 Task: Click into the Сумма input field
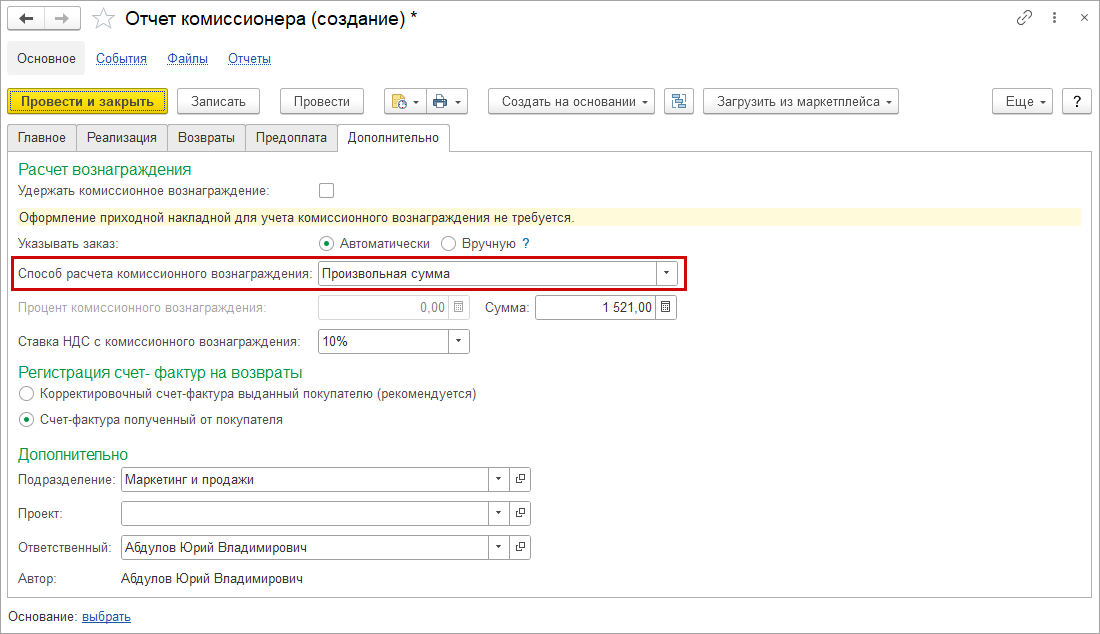(595, 307)
